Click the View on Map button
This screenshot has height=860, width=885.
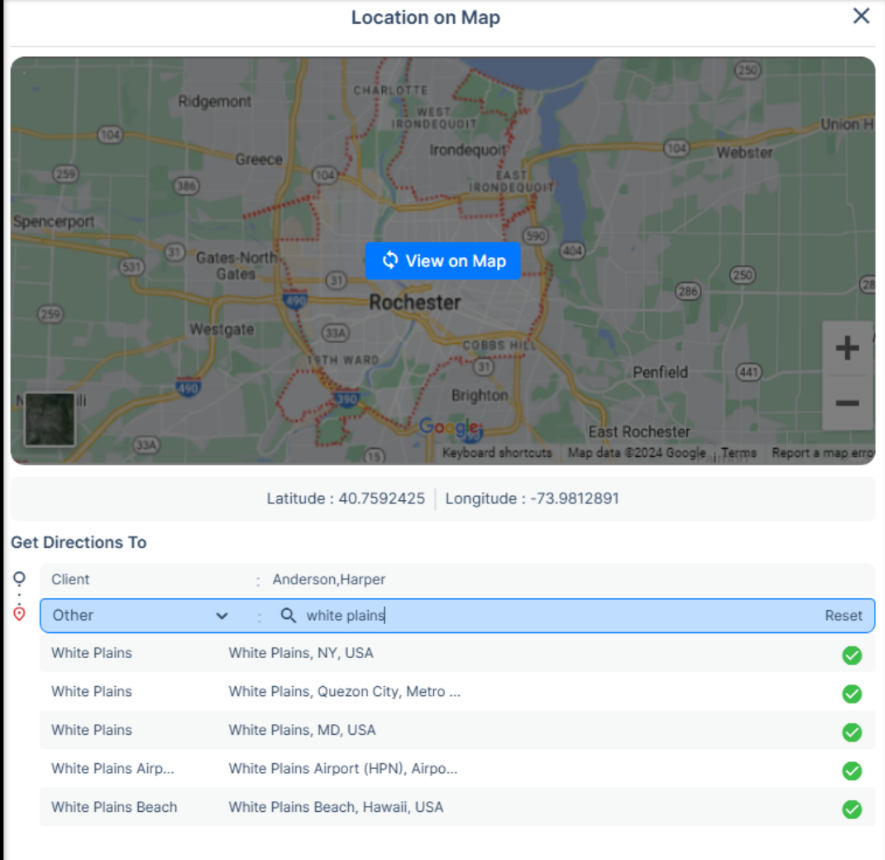click(x=442, y=261)
